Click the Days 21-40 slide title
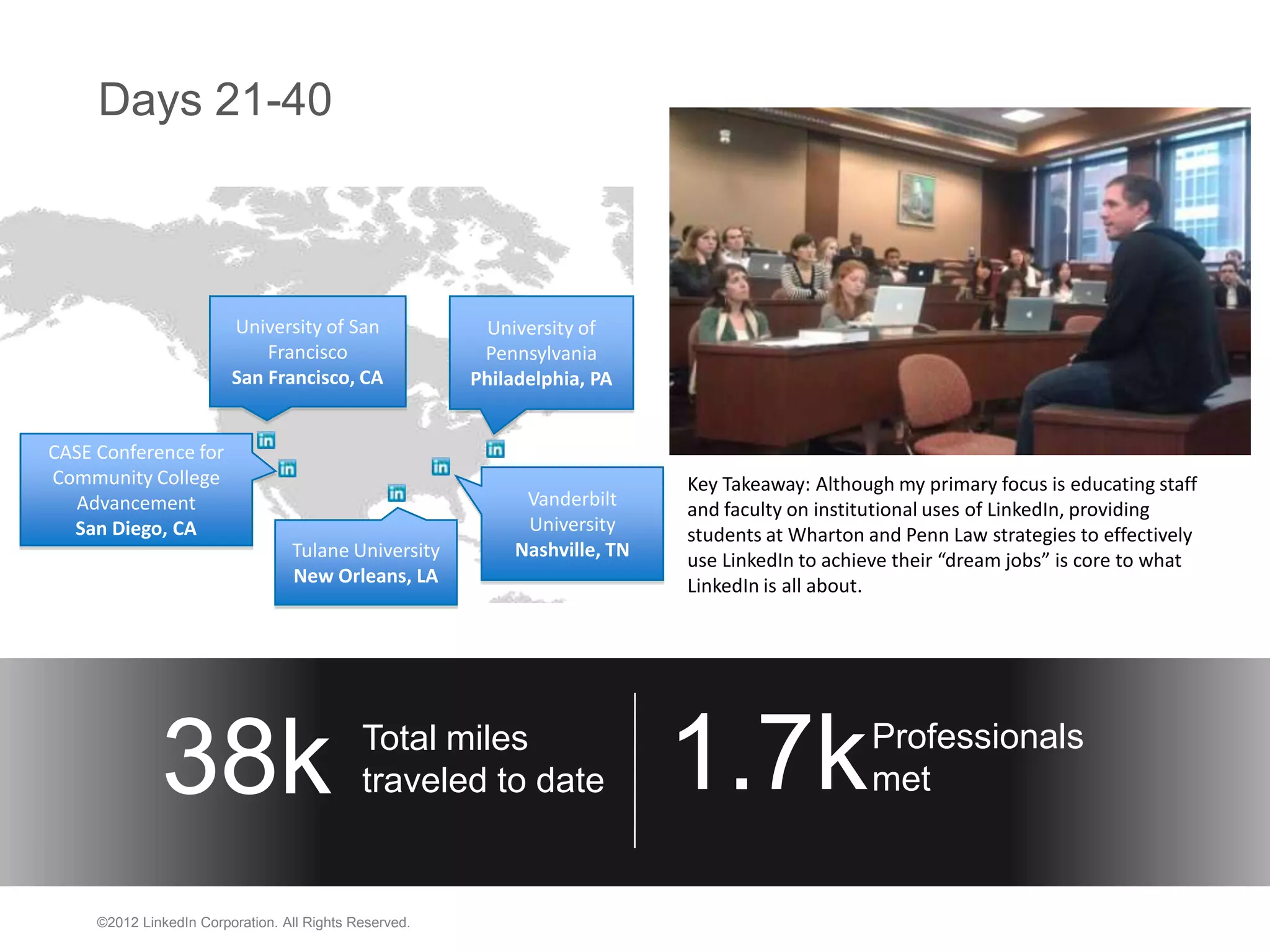1270x952 pixels. [x=215, y=100]
